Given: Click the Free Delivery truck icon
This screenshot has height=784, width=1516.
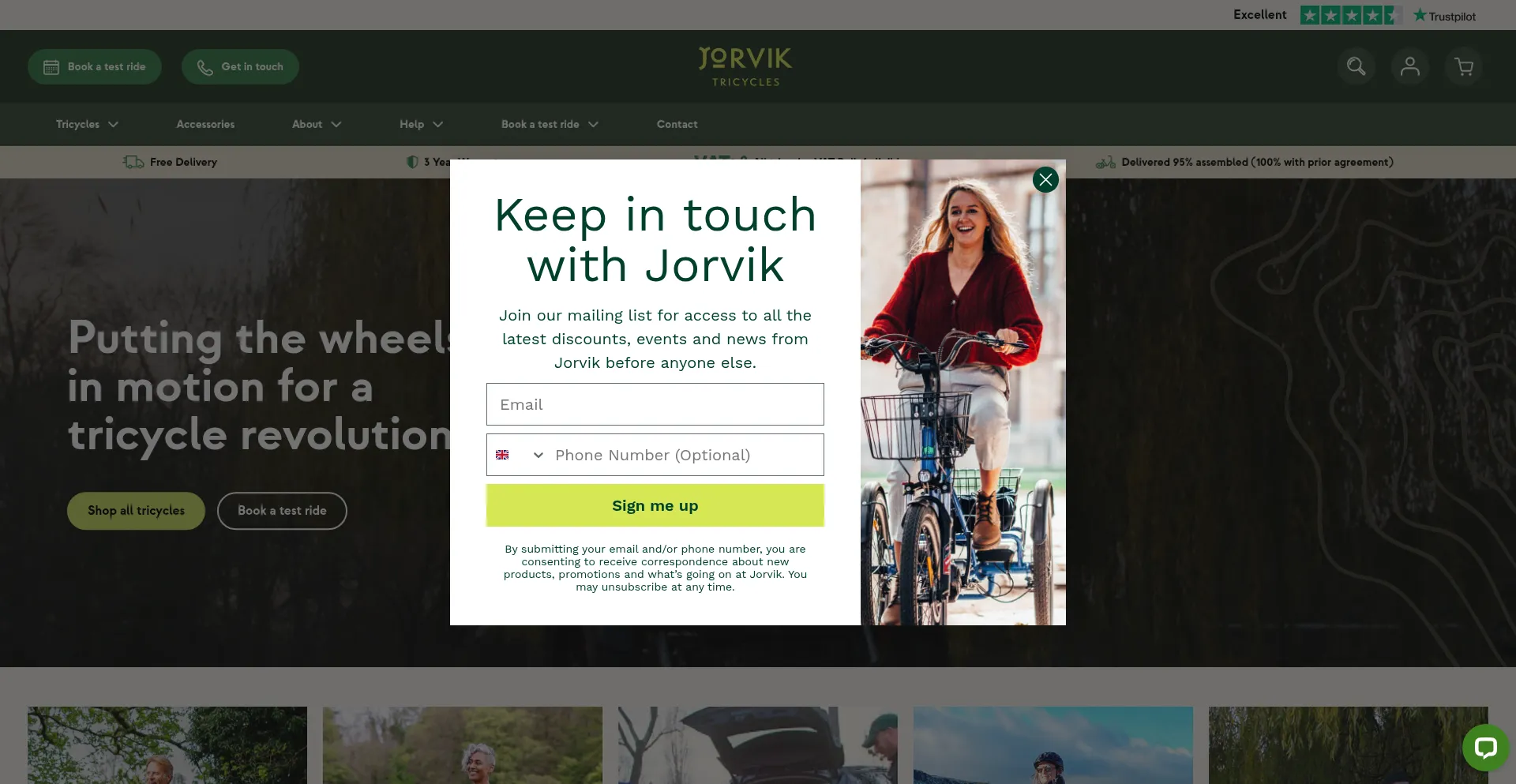Looking at the screenshot, I should click(x=133, y=162).
